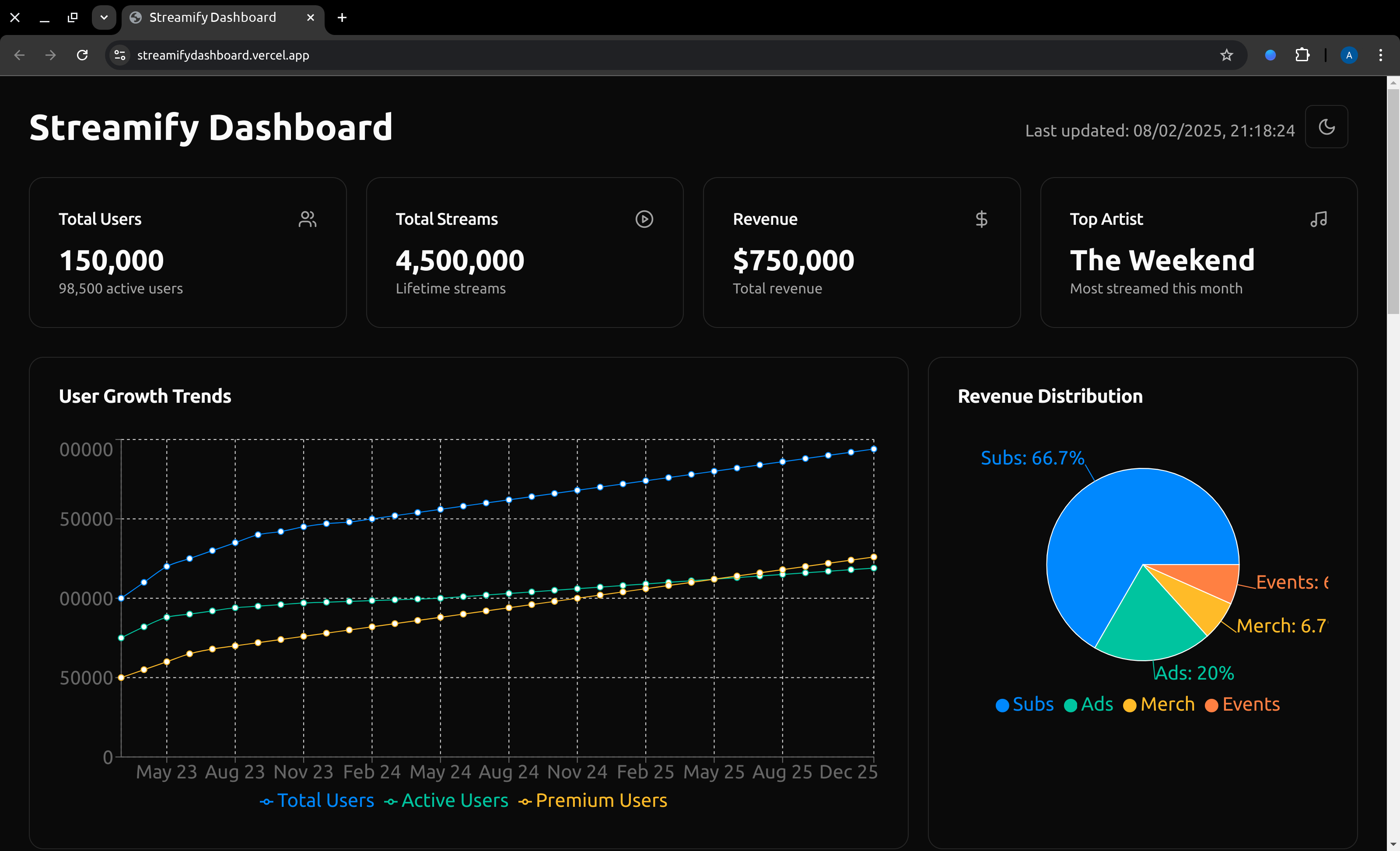The height and width of the screenshot is (851, 1400).
Task: Open the profile avatar menu
Action: click(1349, 55)
